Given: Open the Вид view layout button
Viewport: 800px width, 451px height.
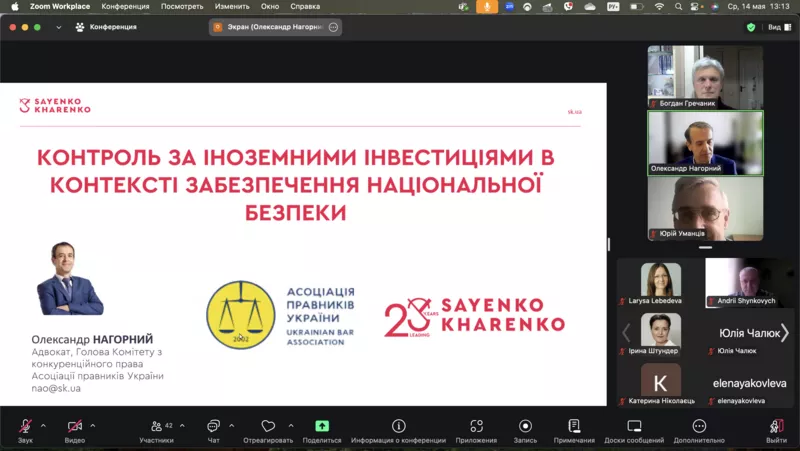Looking at the screenshot, I should pyautogui.click(x=780, y=27).
